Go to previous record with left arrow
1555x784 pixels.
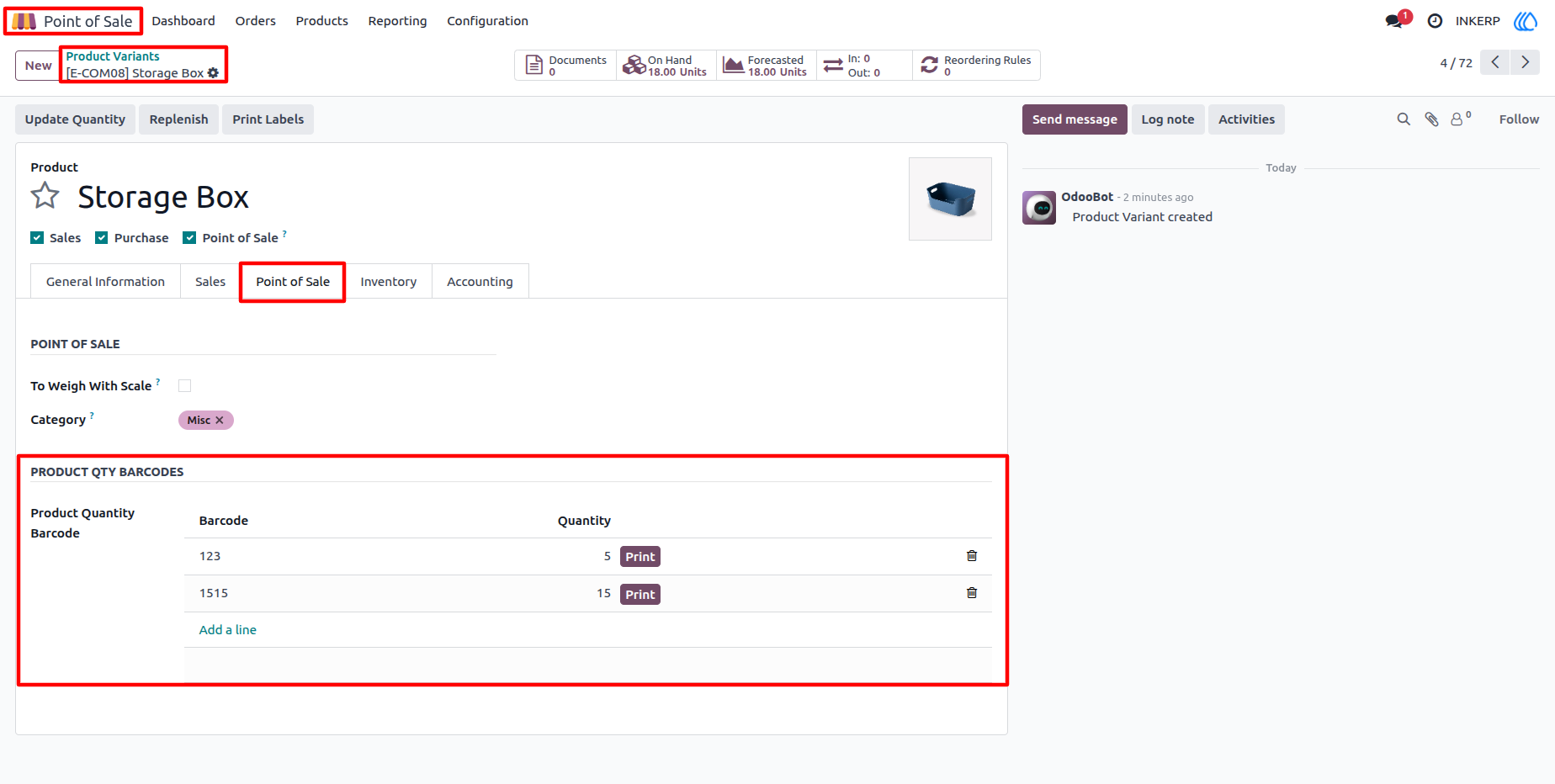1495,62
